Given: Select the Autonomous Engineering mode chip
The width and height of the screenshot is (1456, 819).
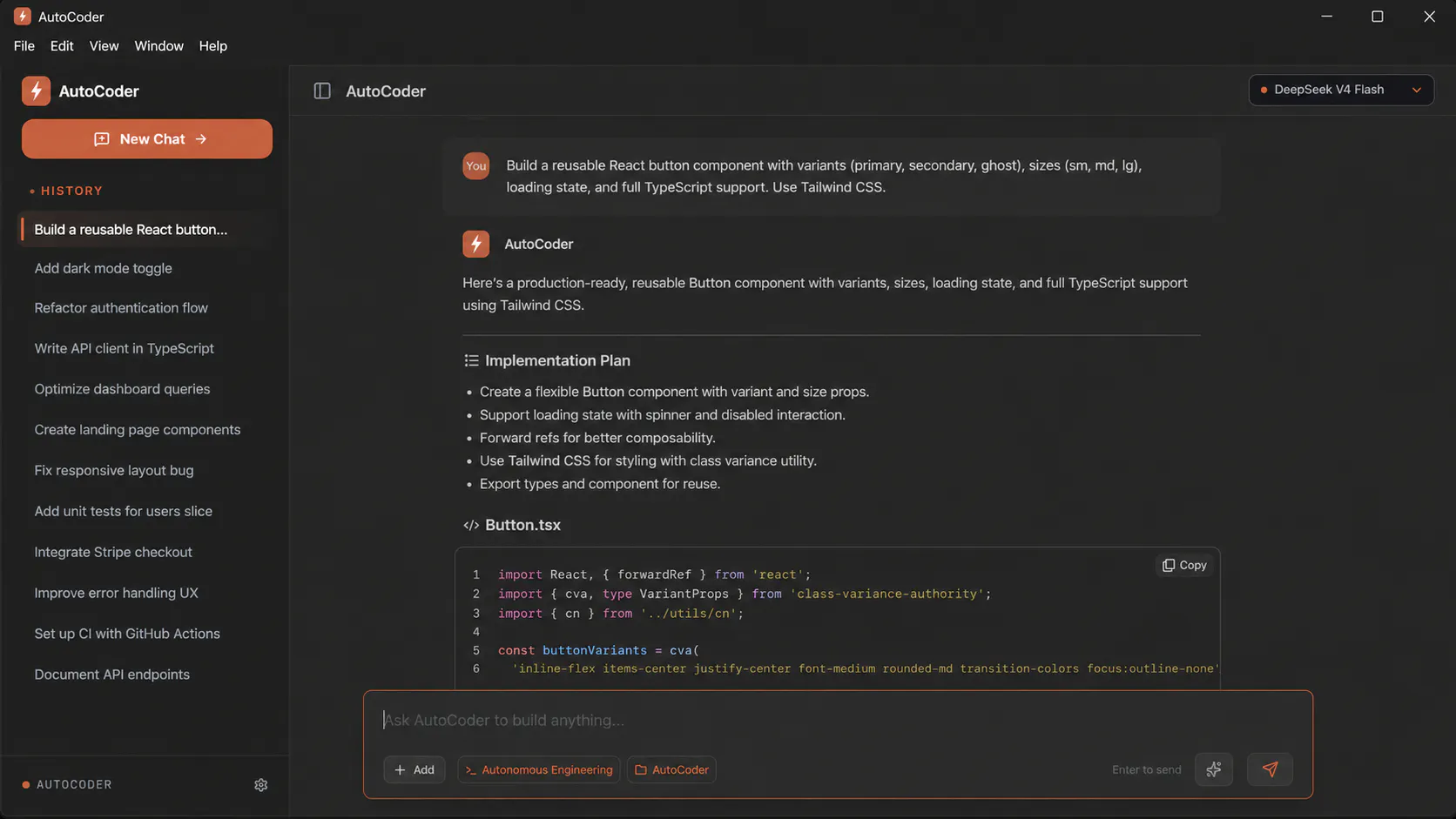Looking at the screenshot, I should point(538,769).
